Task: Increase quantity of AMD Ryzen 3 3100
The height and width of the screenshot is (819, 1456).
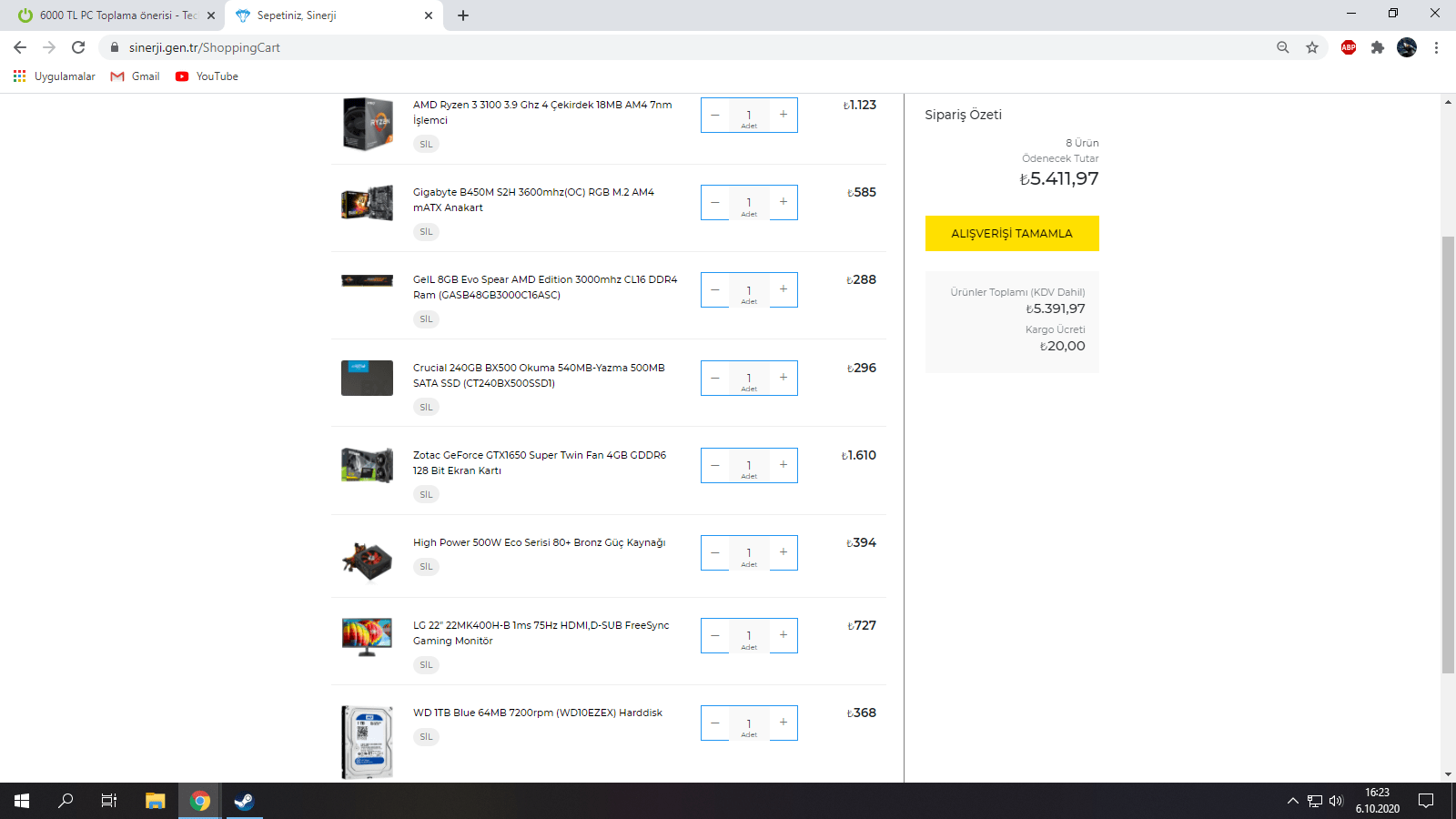Action: pos(784,115)
